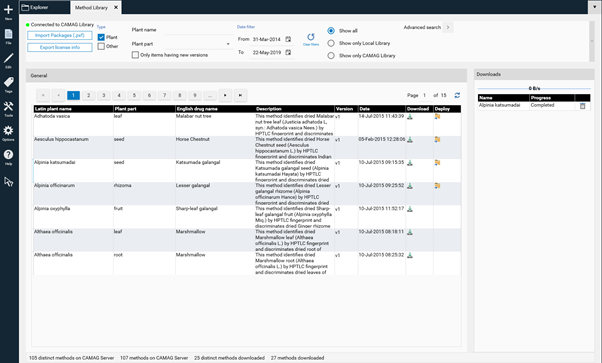Screen dimensions: 602x363
Task: Click the Import Packages (.pxf) button
Action: pyautogui.click(x=60, y=35)
